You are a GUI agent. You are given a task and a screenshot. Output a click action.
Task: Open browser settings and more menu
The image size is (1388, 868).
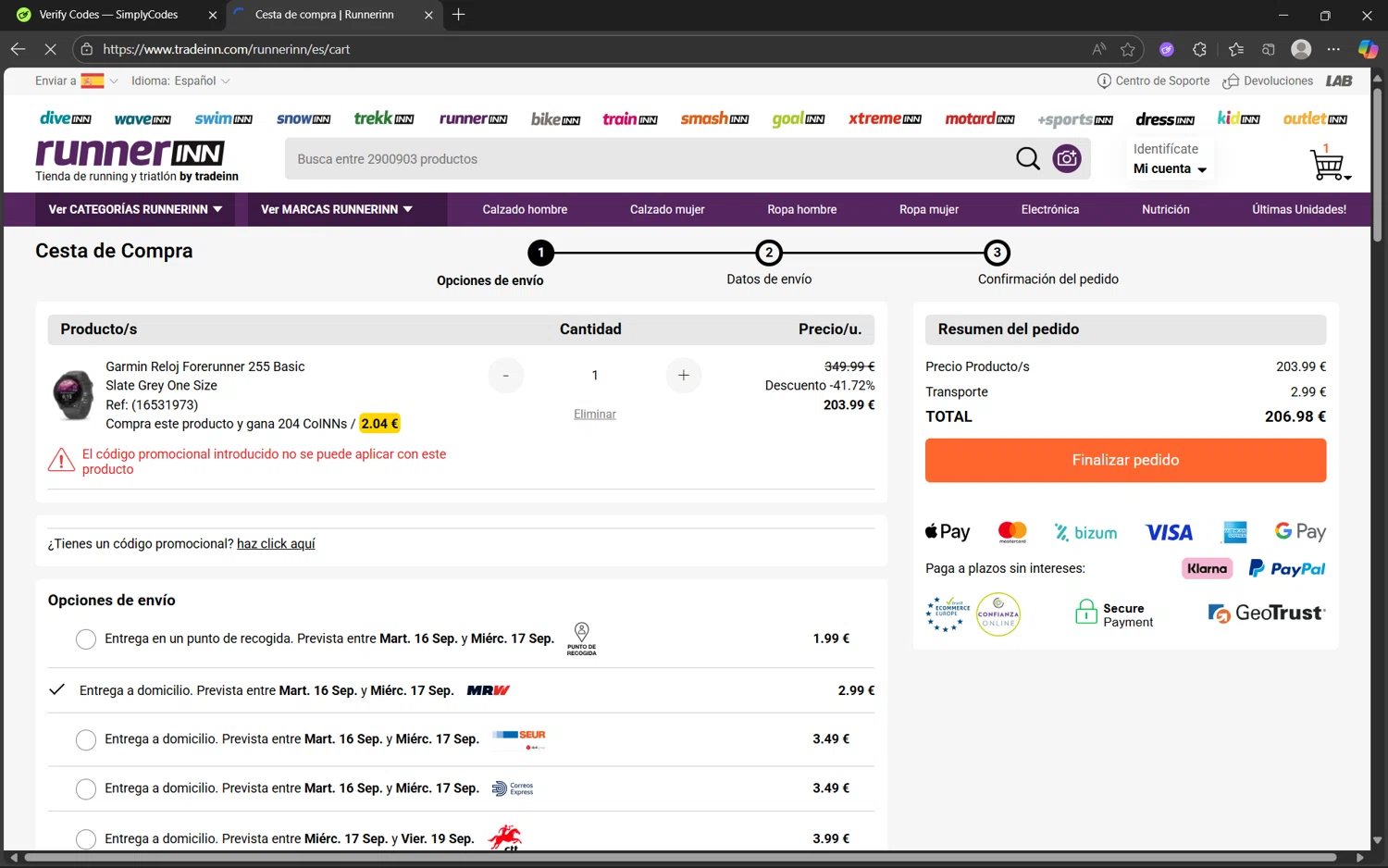tap(1333, 49)
